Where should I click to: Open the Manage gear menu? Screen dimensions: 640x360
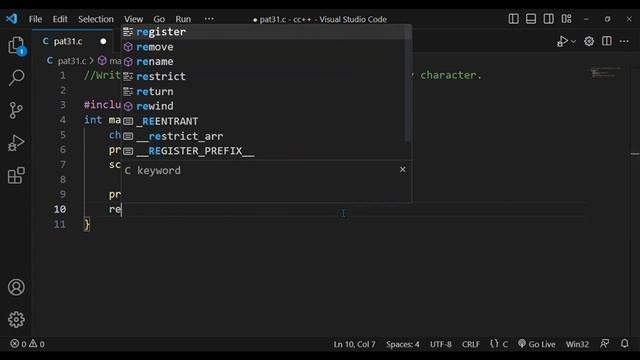coord(16,320)
